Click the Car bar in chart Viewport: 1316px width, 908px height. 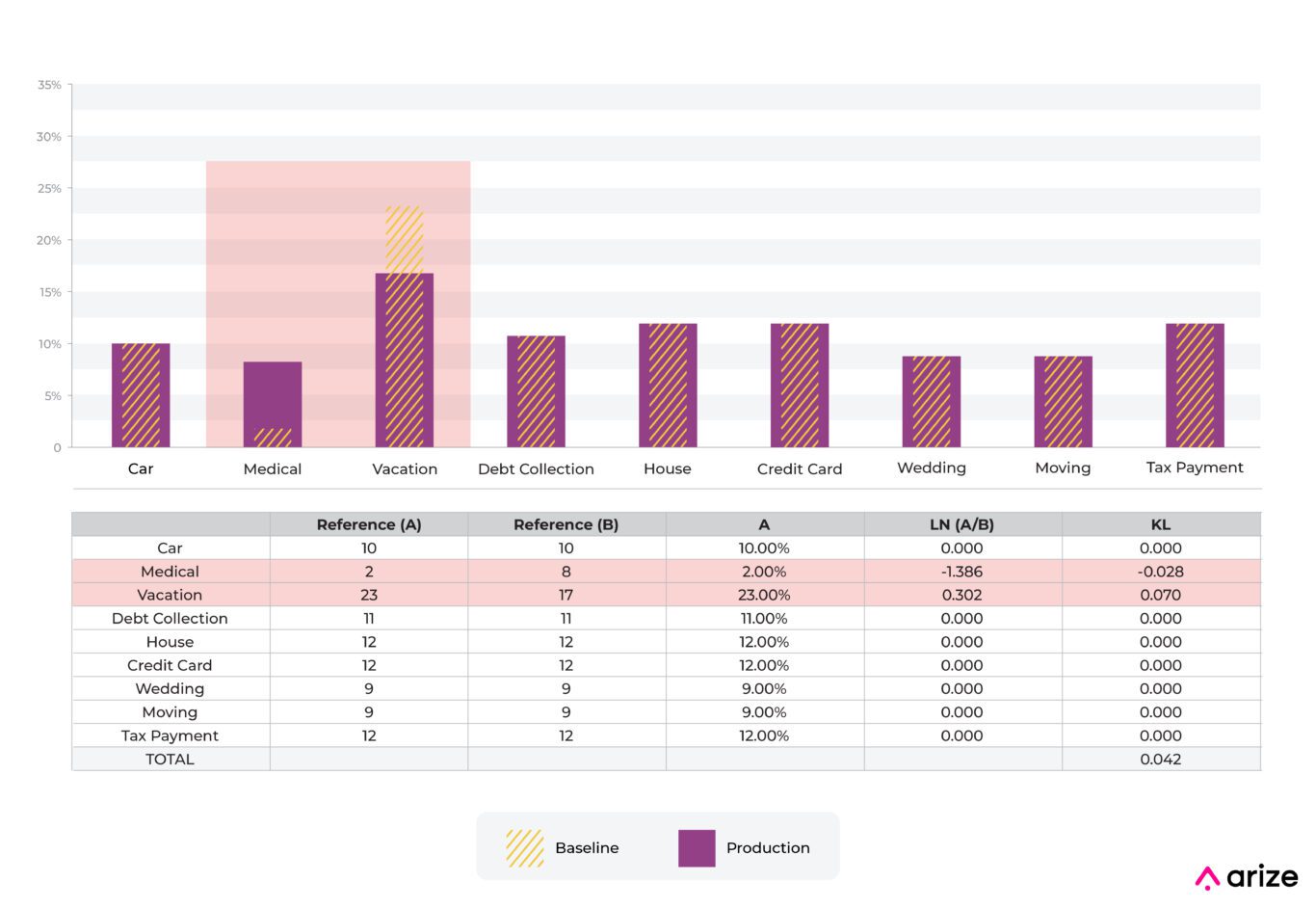click(141, 395)
